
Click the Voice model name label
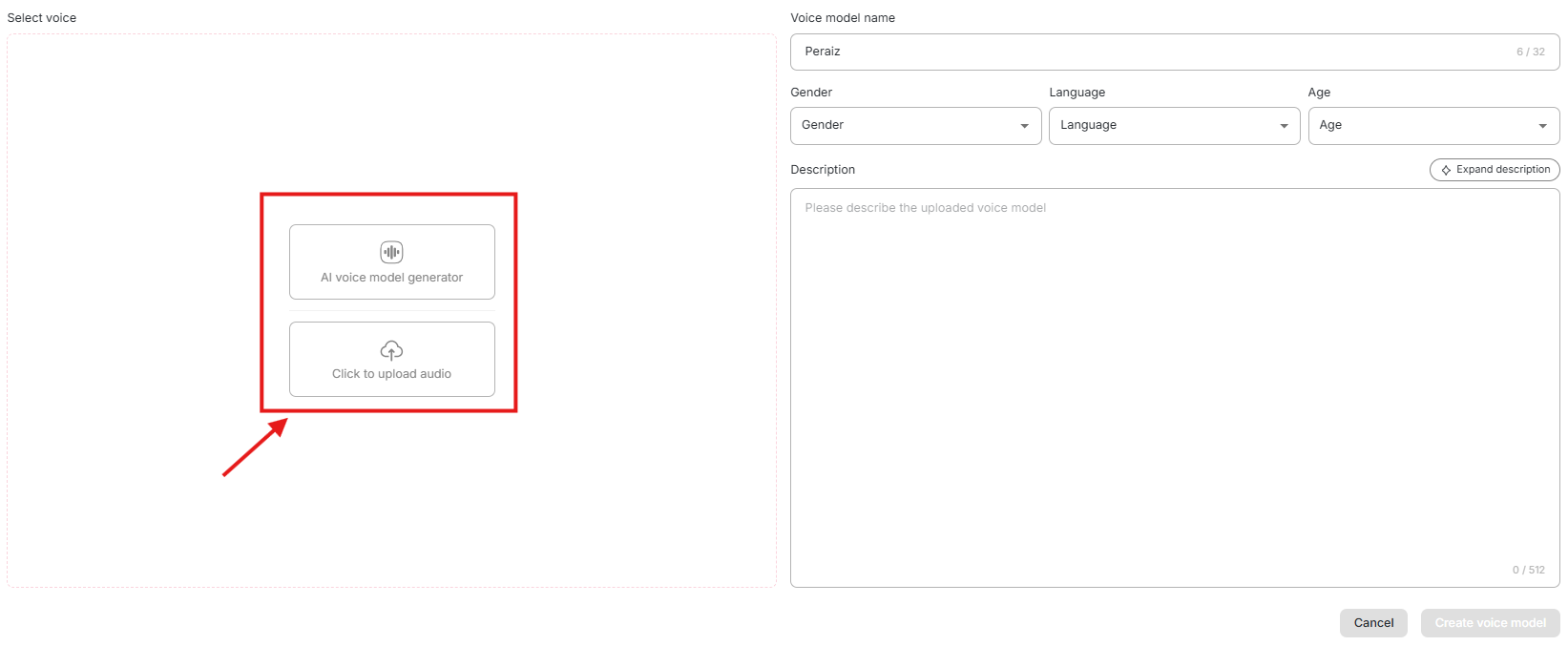pos(843,18)
